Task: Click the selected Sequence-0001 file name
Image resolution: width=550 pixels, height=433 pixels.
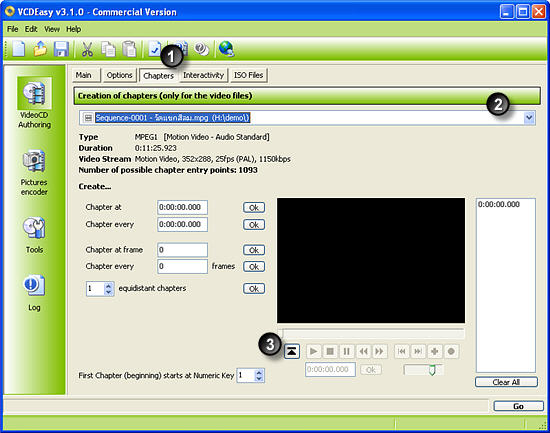Action: [x=173, y=118]
